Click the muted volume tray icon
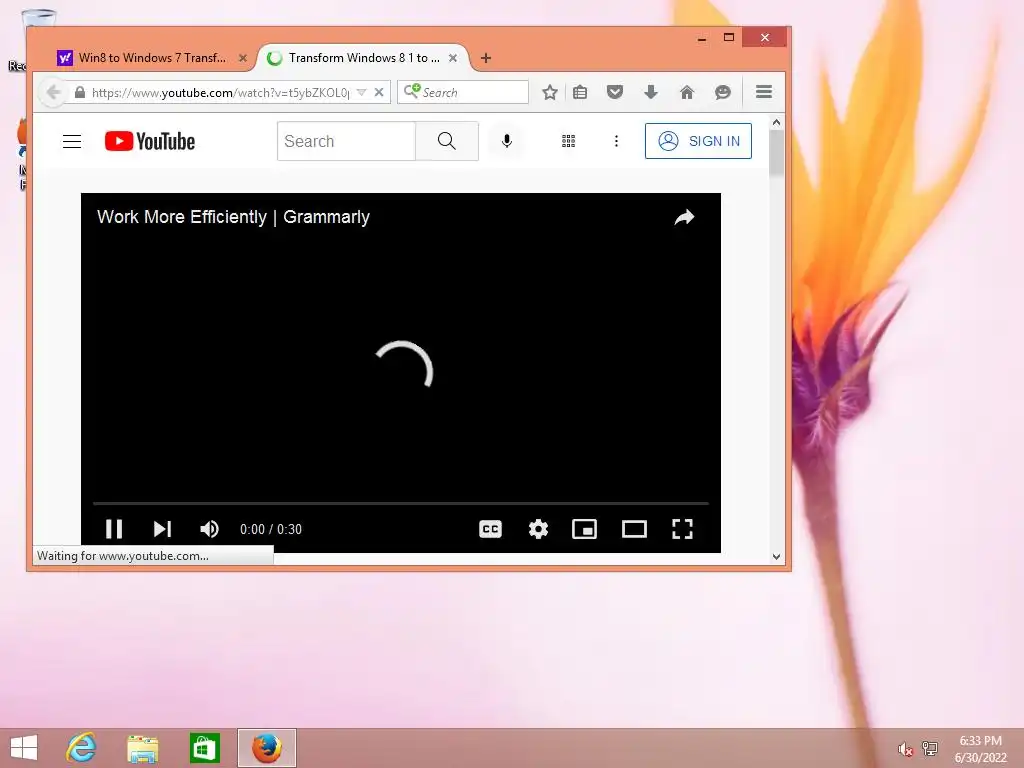 [x=904, y=749]
